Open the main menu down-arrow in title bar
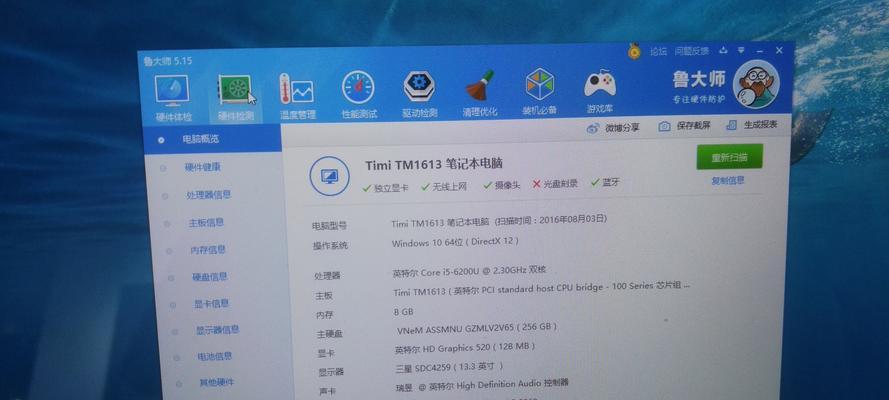Image resolution: width=889 pixels, height=400 pixels. click(x=741, y=50)
